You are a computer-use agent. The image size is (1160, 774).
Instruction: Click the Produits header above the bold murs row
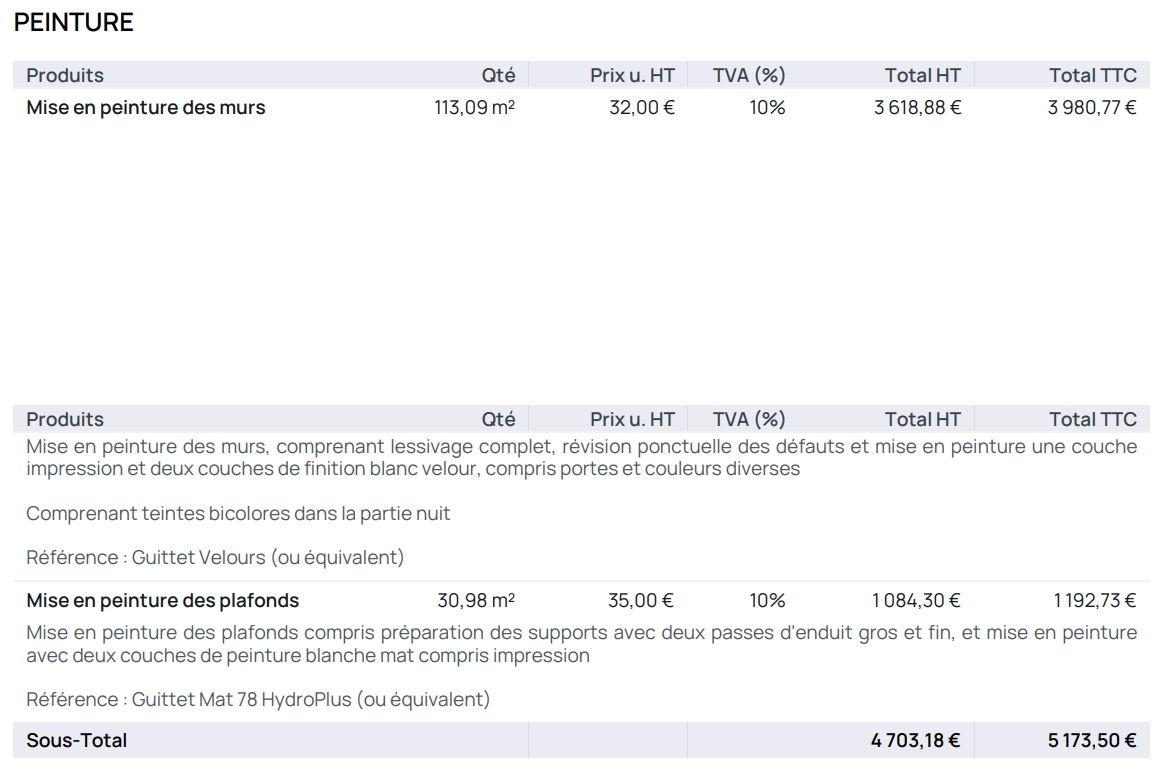click(65, 75)
